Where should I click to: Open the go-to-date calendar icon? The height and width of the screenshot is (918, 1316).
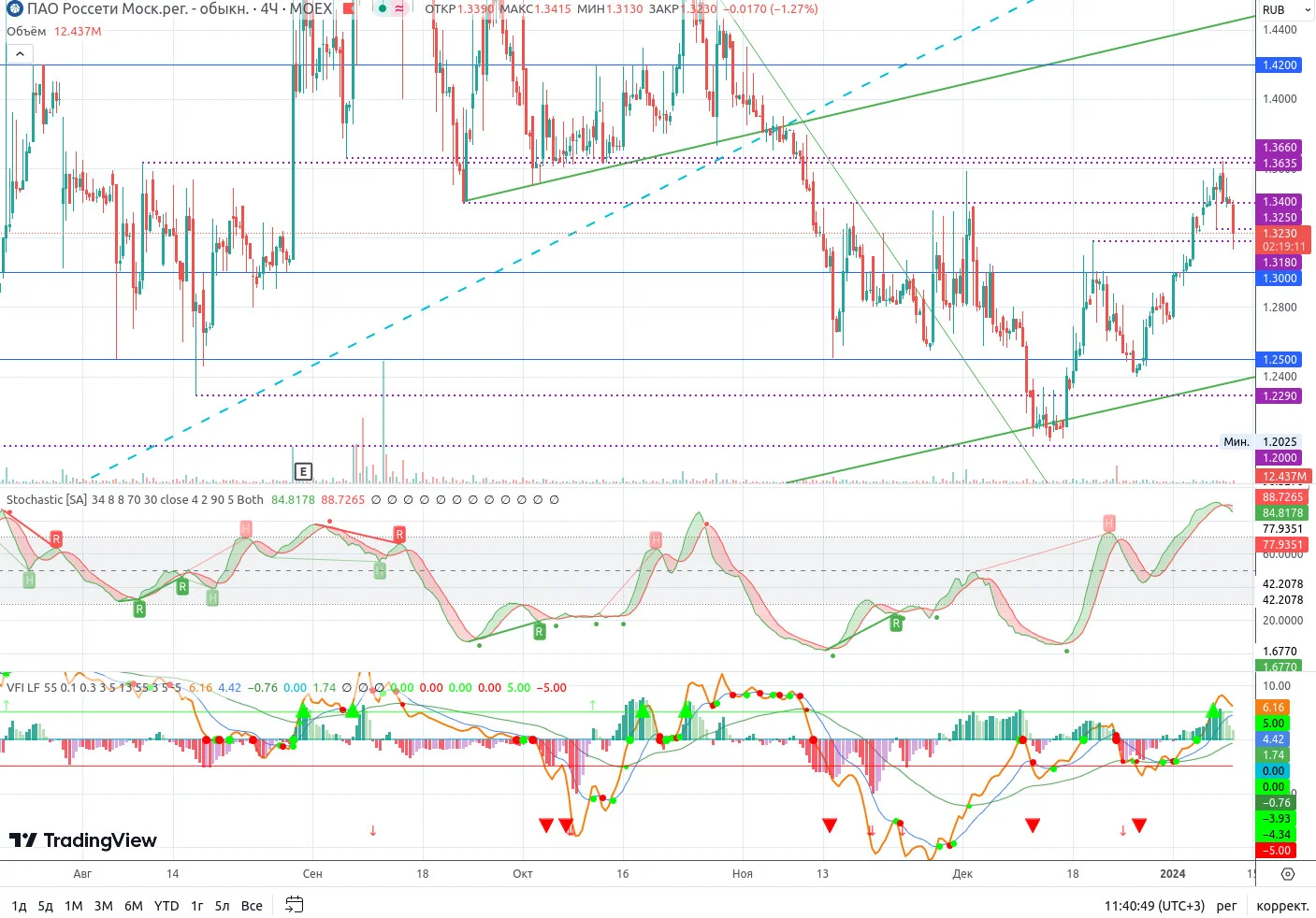[x=294, y=905]
